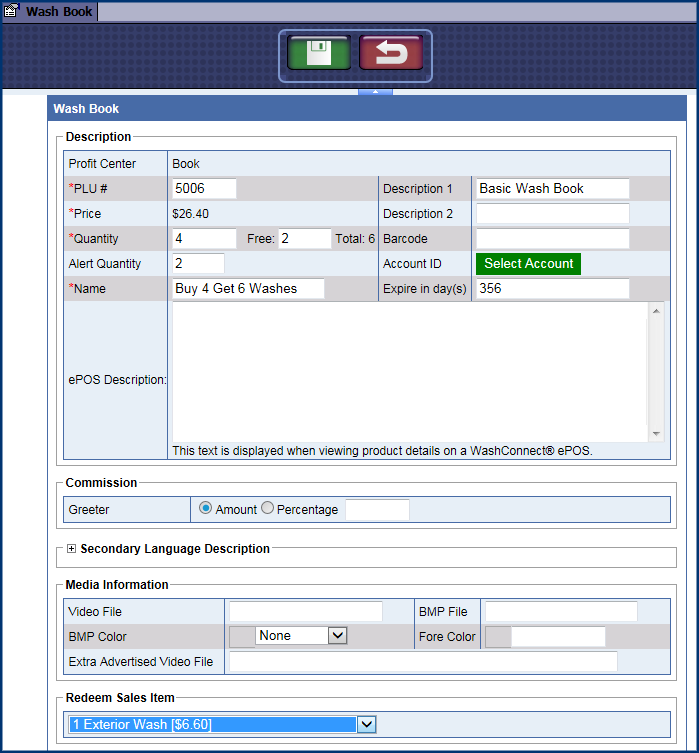Screen dimensions: 699x753
Task: Expand Secondary Language Description section
Action: (71, 549)
